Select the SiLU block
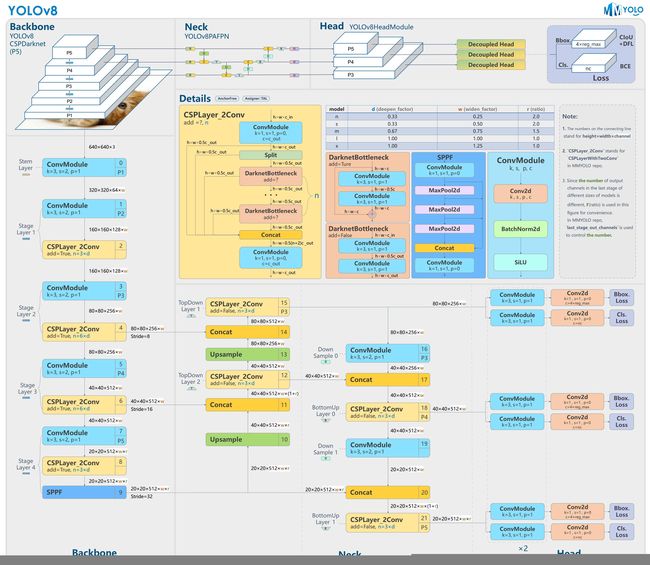 click(520, 262)
